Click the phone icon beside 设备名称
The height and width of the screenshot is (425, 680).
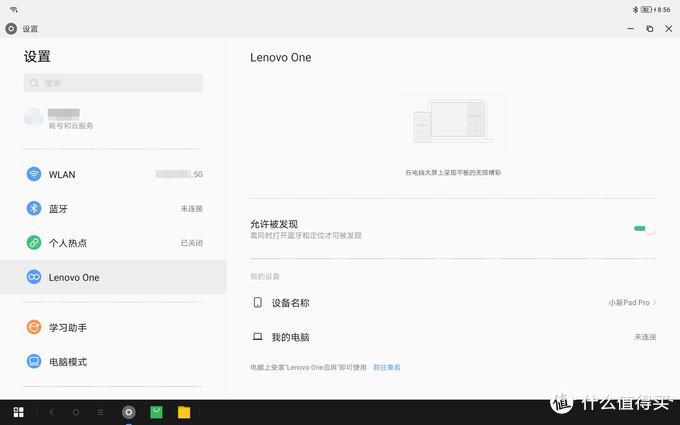[258, 302]
